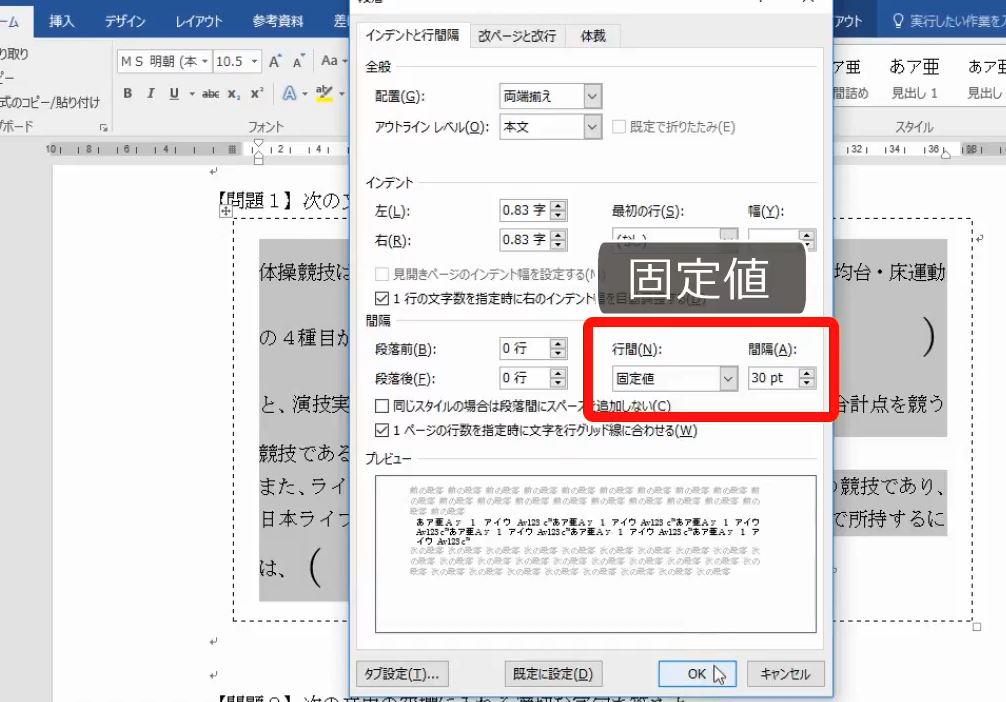Select the subscript icon
Viewport: 1006px width, 702px height.
tap(231, 92)
